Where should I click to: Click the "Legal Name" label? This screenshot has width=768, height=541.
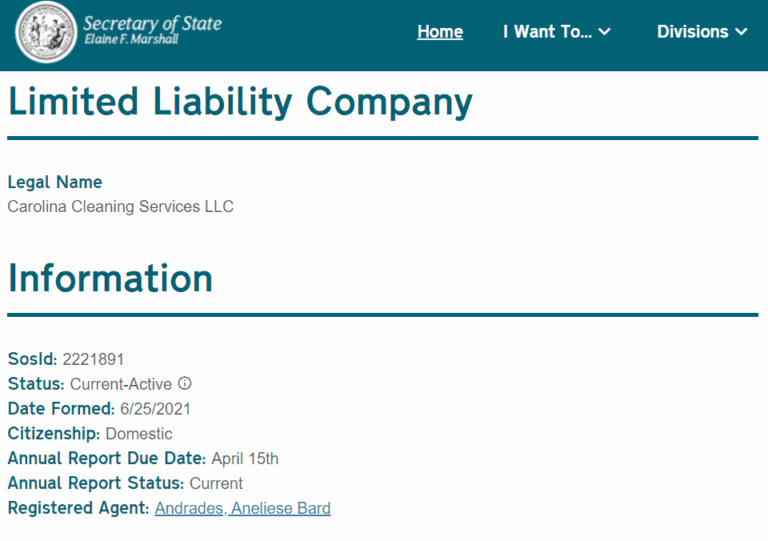pyautogui.click(x=55, y=182)
